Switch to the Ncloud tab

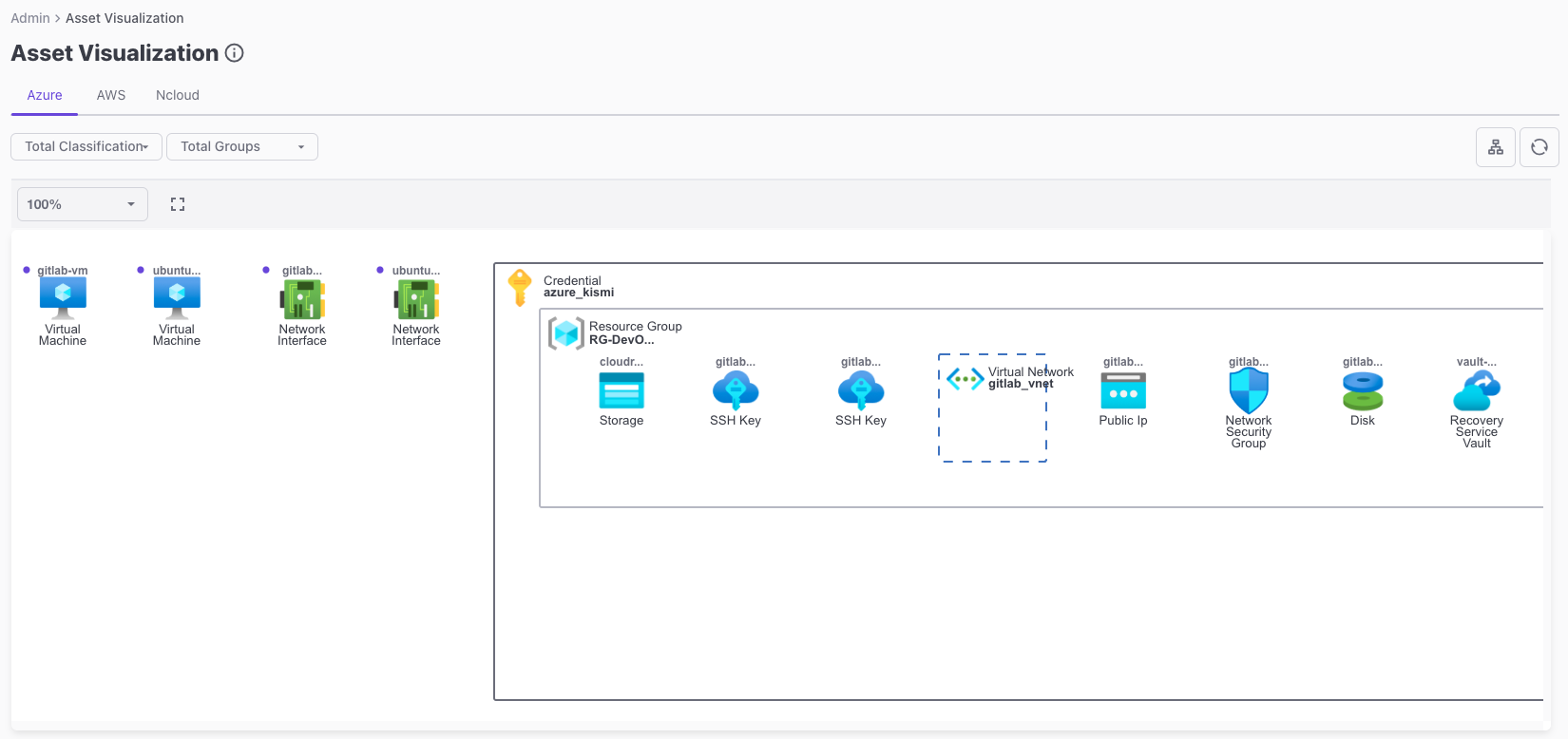click(178, 95)
